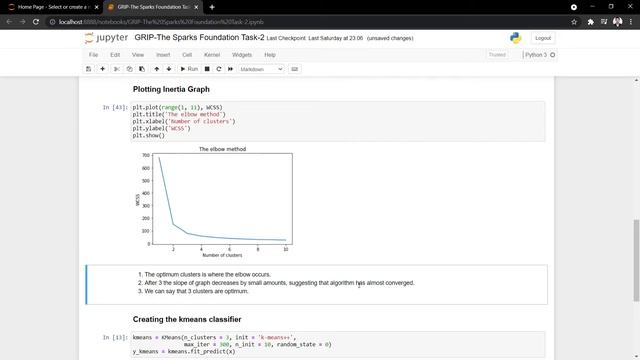Open the Widgets menu

tap(242, 55)
